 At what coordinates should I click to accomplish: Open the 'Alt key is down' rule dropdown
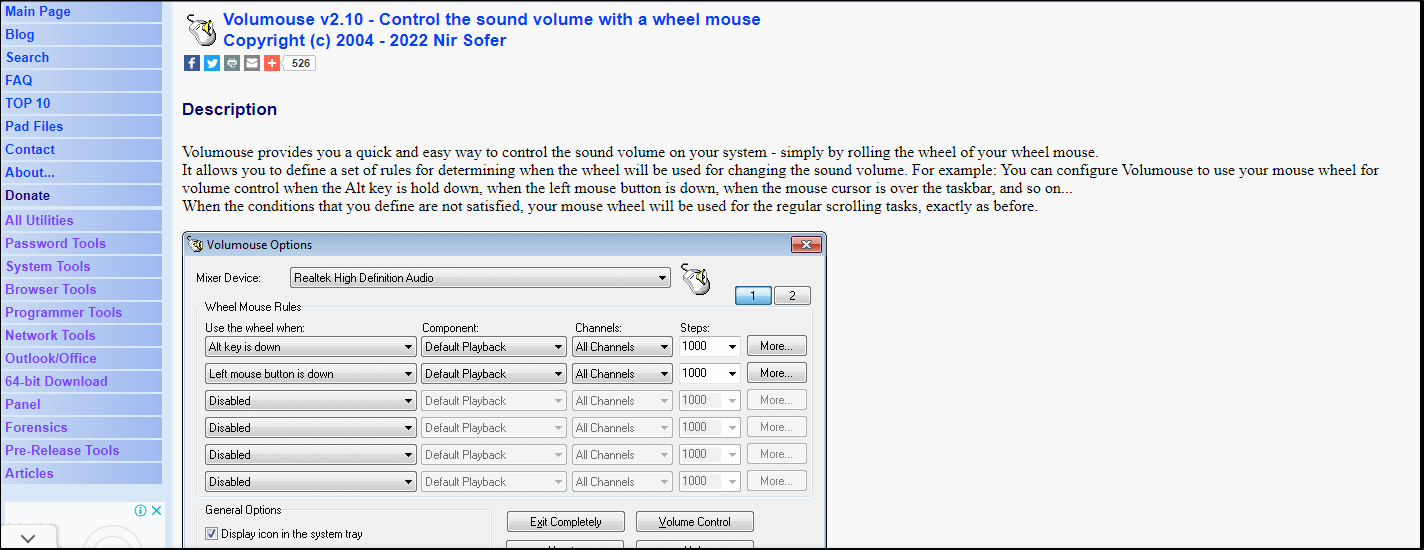click(x=310, y=347)
